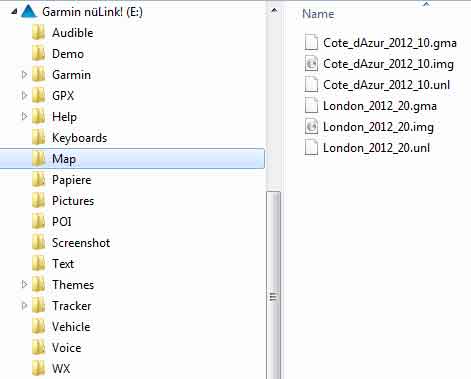Select the Cote_dAzur_2012_10.img file icon

click(x=311, y=63)
